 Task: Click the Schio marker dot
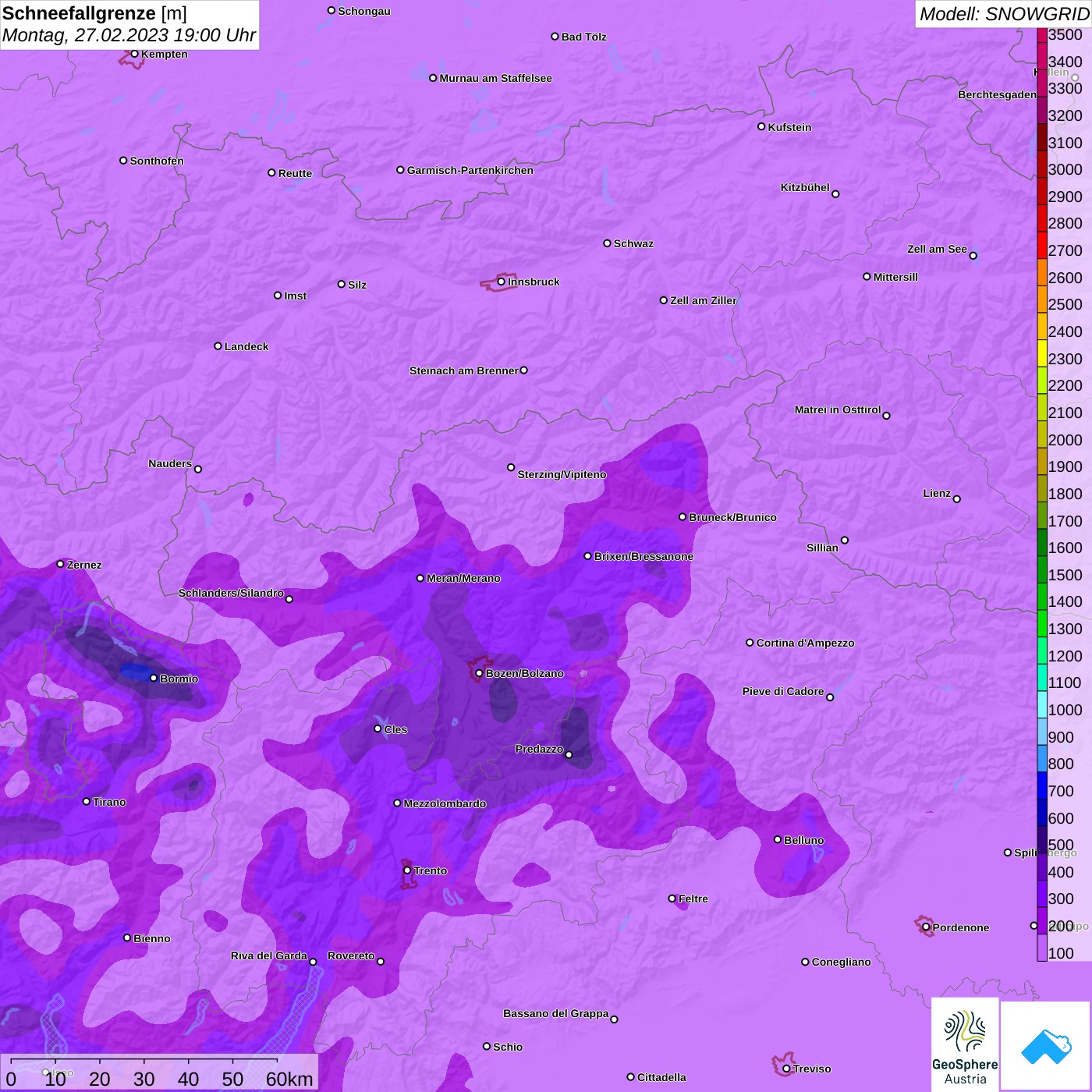point(487,1047)
